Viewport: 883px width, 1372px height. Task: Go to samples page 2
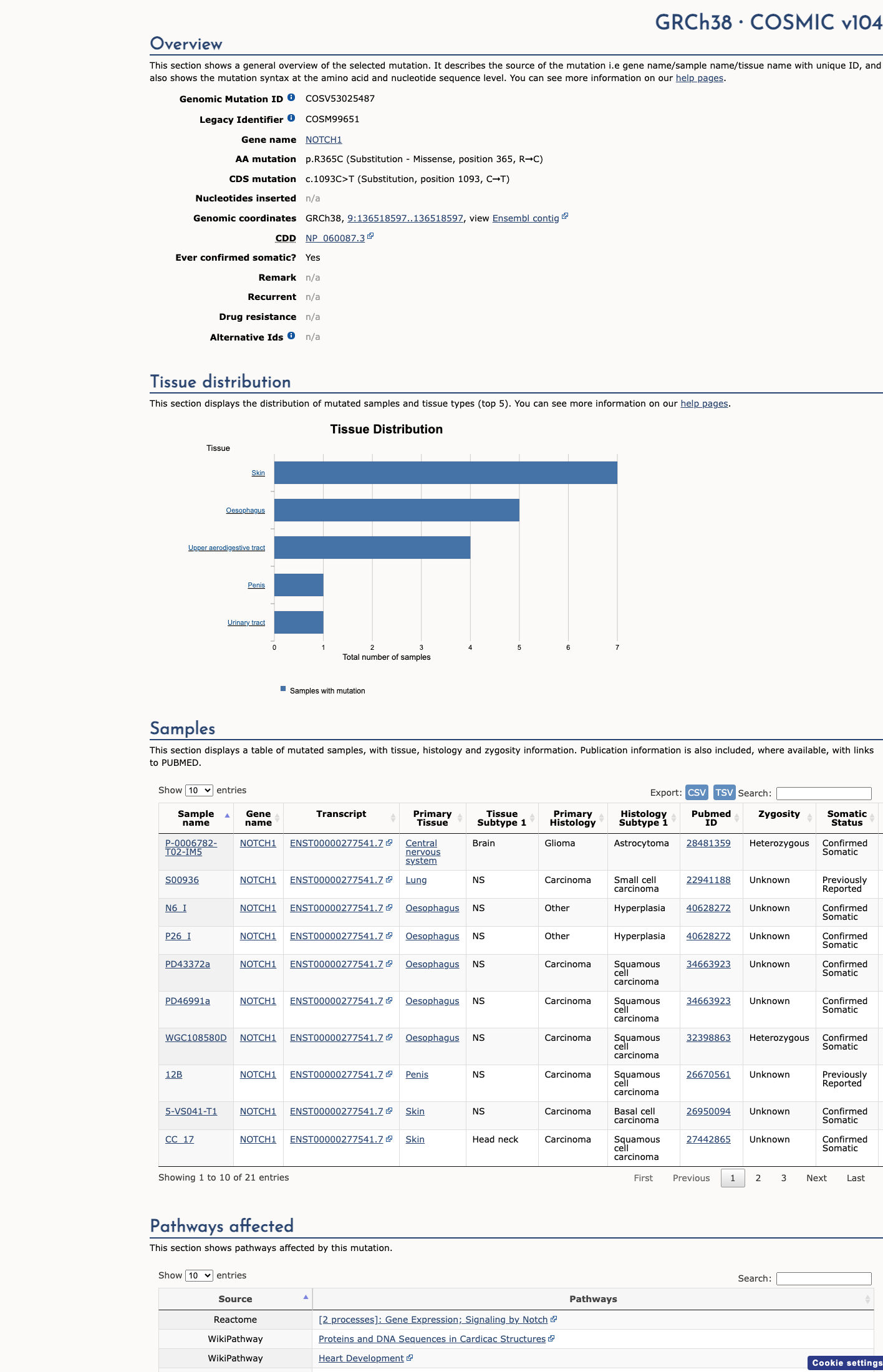(758, 1178)
